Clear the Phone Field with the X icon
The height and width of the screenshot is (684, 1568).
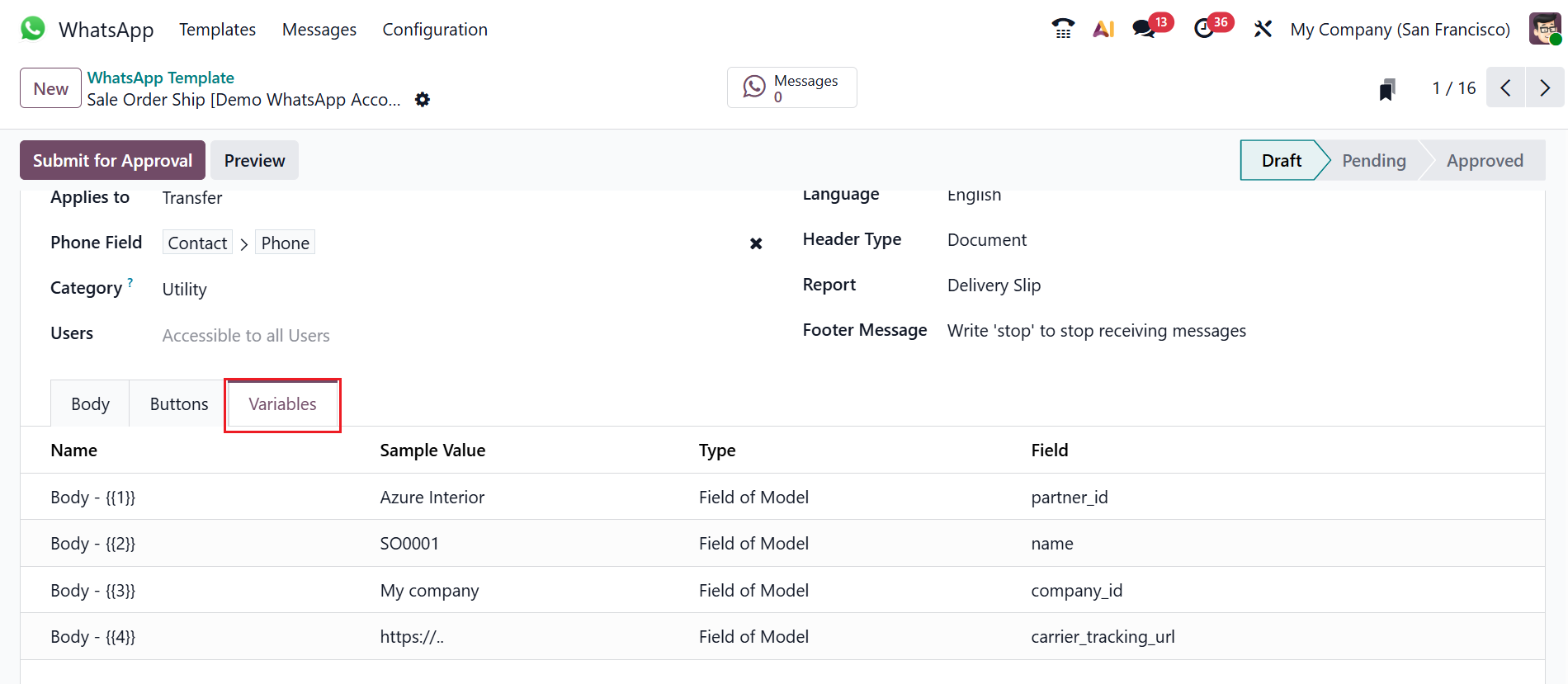(x=755, y=243)
